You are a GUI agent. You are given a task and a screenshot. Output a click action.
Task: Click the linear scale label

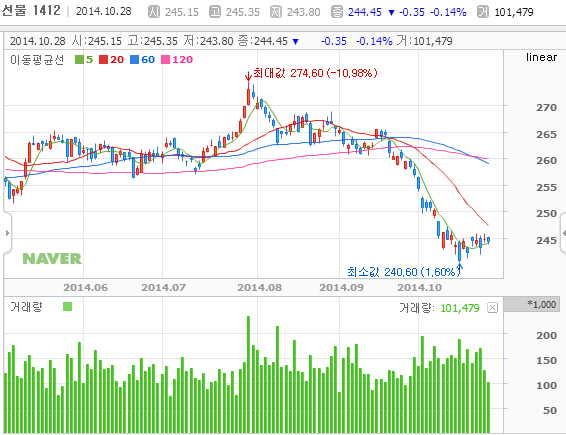541,57
